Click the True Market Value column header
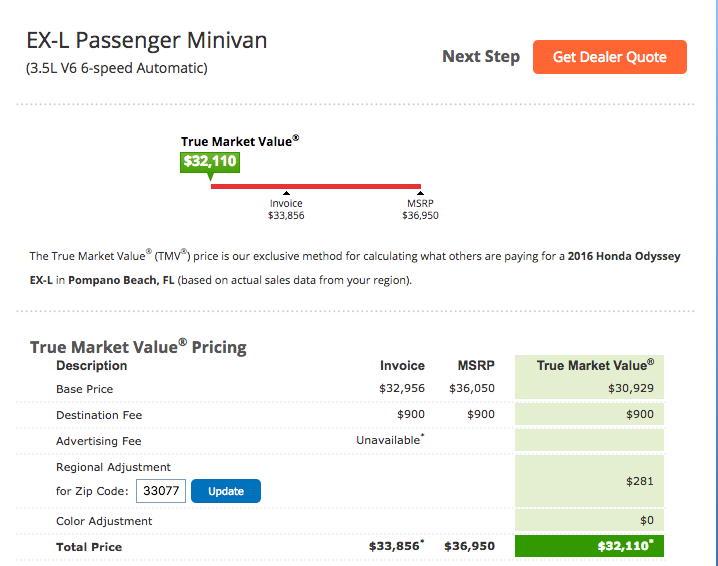This screenshot has width=718, height=566. tap(595, 365)
